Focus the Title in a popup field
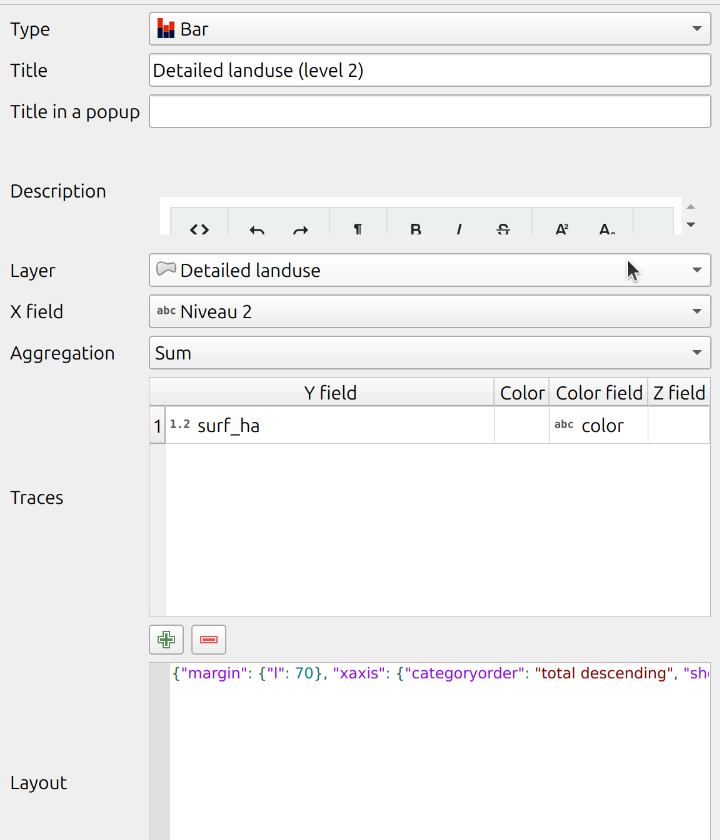Screen dimensions: 720x840 tap(430, 111)
